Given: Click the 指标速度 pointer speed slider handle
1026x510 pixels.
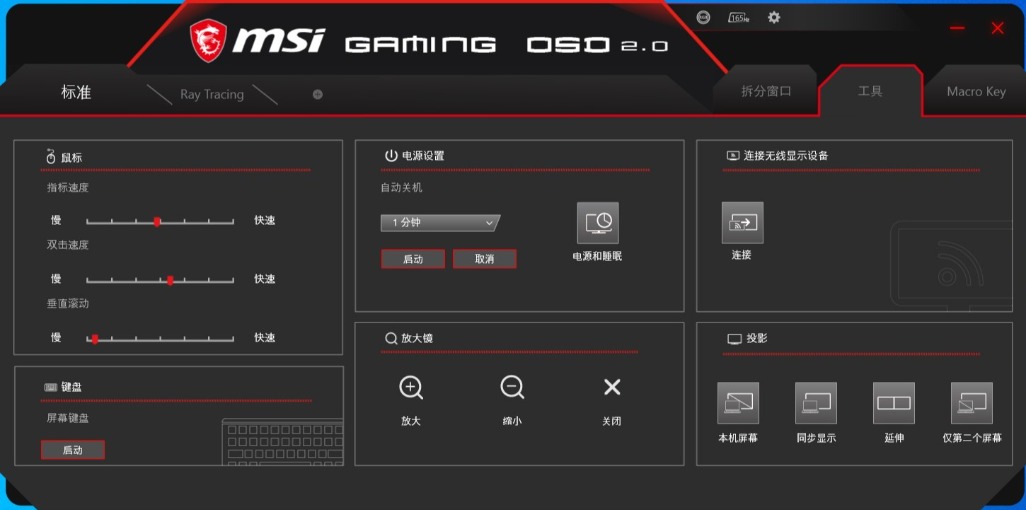Looking at the screenshot, I should click(157, 221).
